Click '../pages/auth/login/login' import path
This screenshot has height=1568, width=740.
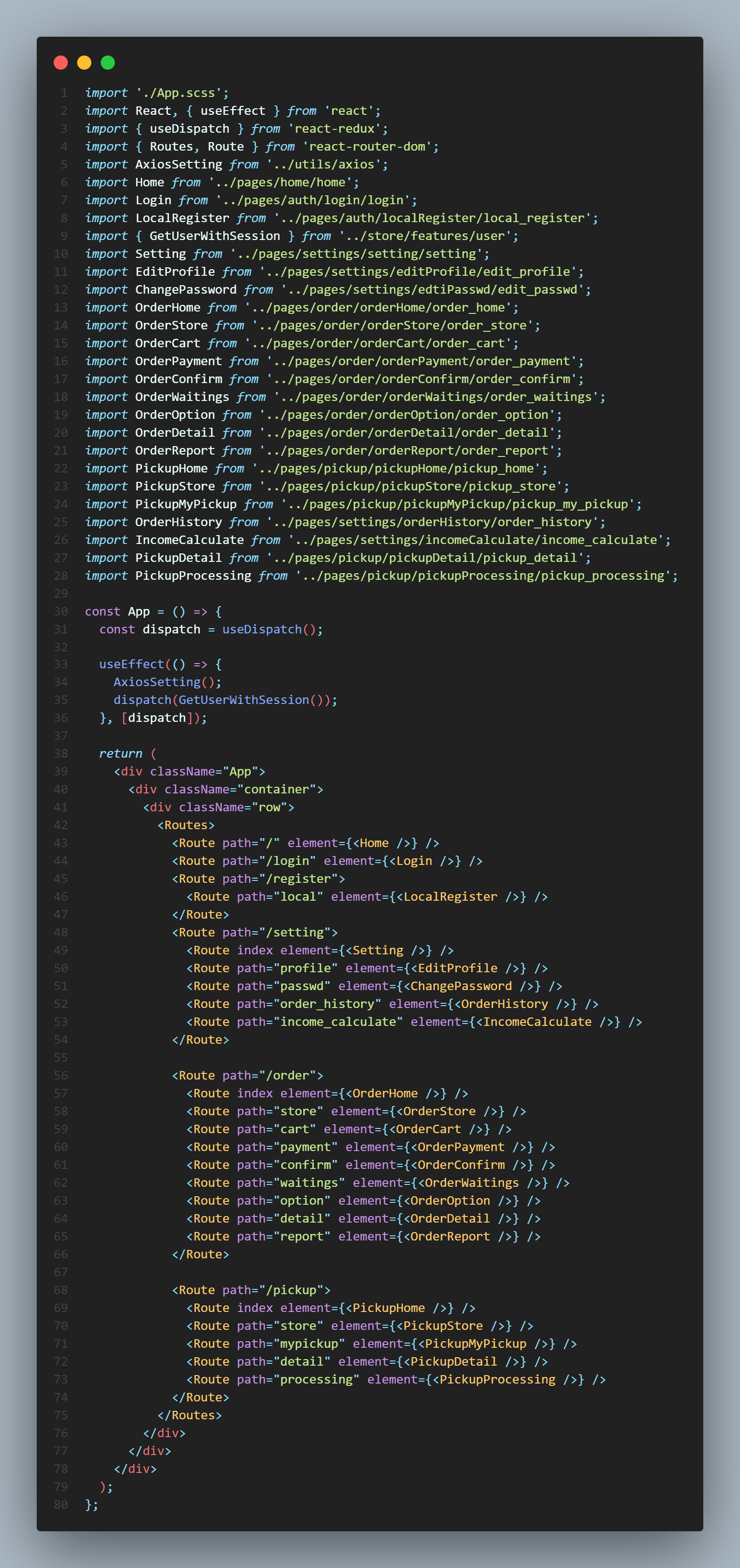[313, 200]
